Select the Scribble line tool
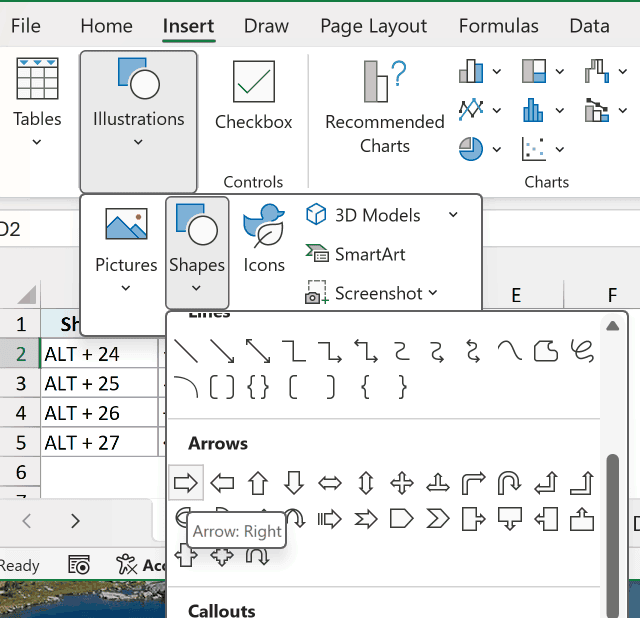Image resolution: width=640 pixels, height=618 pixels. tap(582, 351)
